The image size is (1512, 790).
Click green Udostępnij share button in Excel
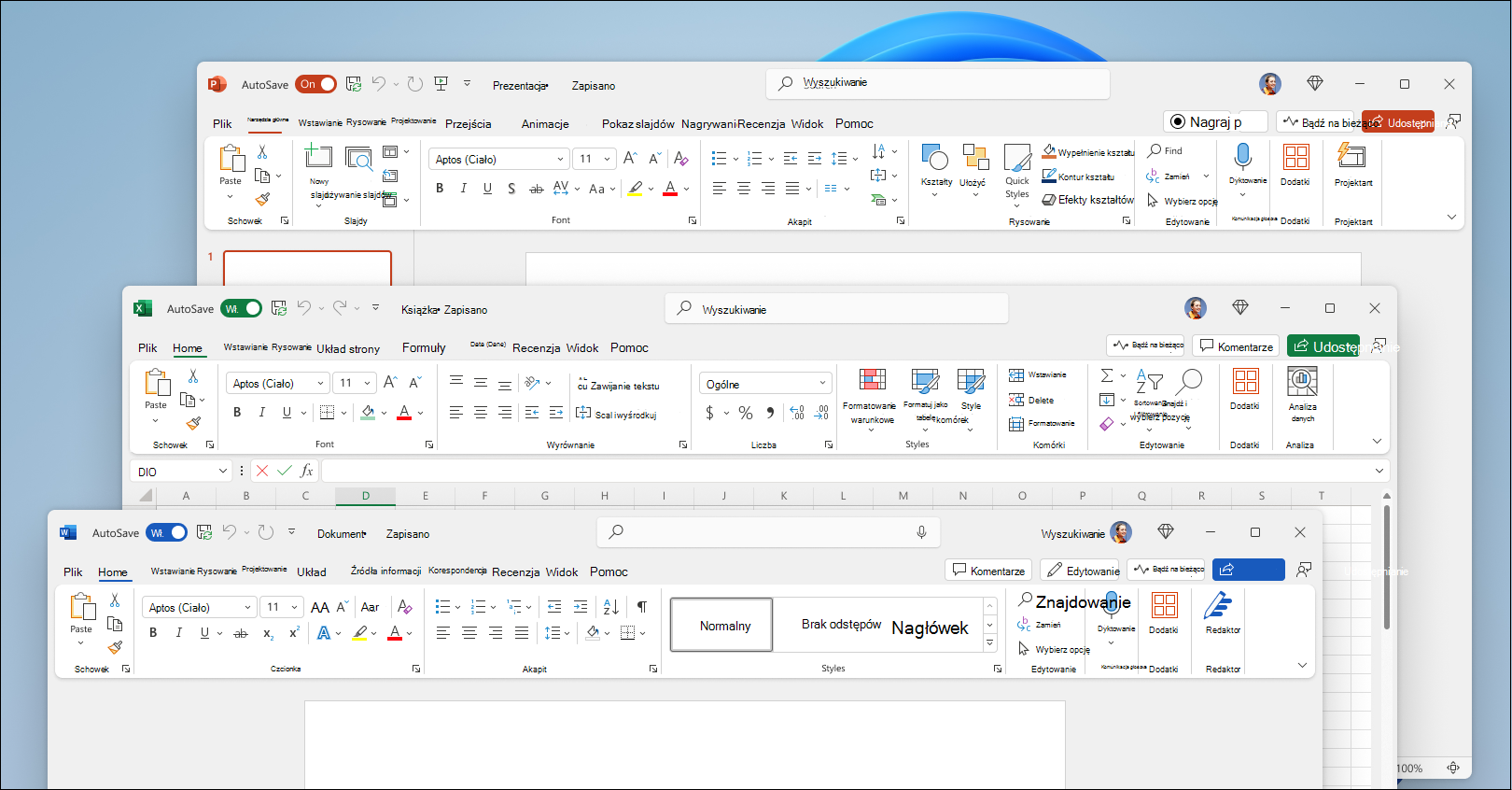1323,346
